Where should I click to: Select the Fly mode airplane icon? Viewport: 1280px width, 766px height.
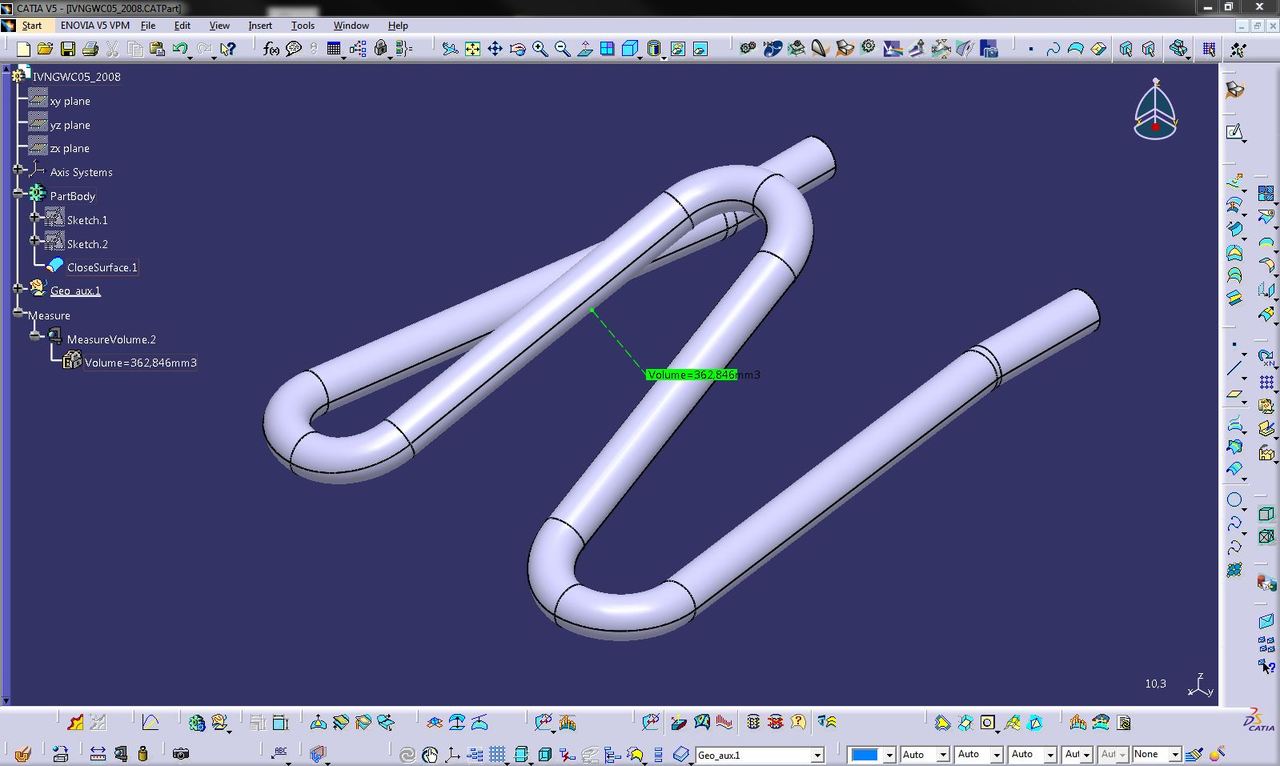(x=450, y=48)
